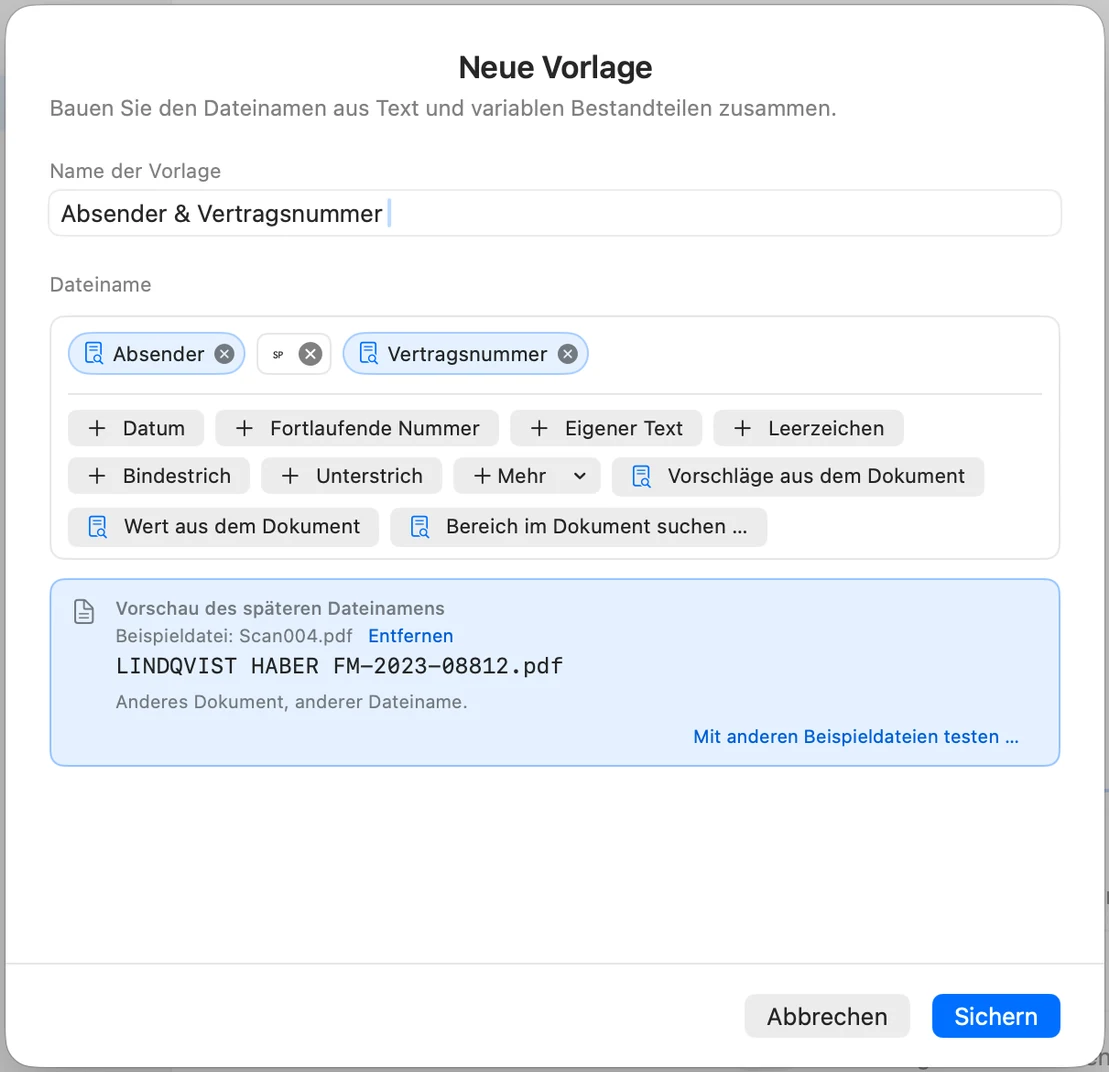Click the document search icon on Absender token
The width and height of the screenshot is (1109, 1072).
[94, 353]
